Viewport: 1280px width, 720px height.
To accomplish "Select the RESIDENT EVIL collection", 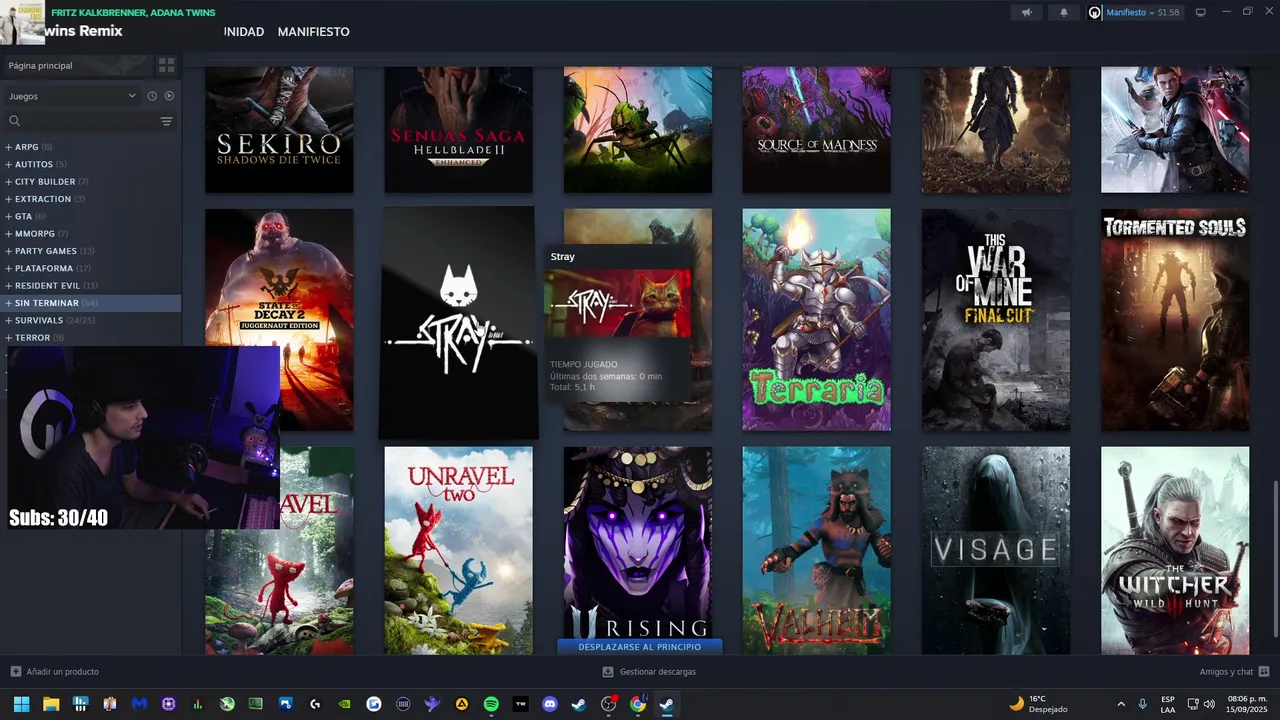I will [90, 286].
